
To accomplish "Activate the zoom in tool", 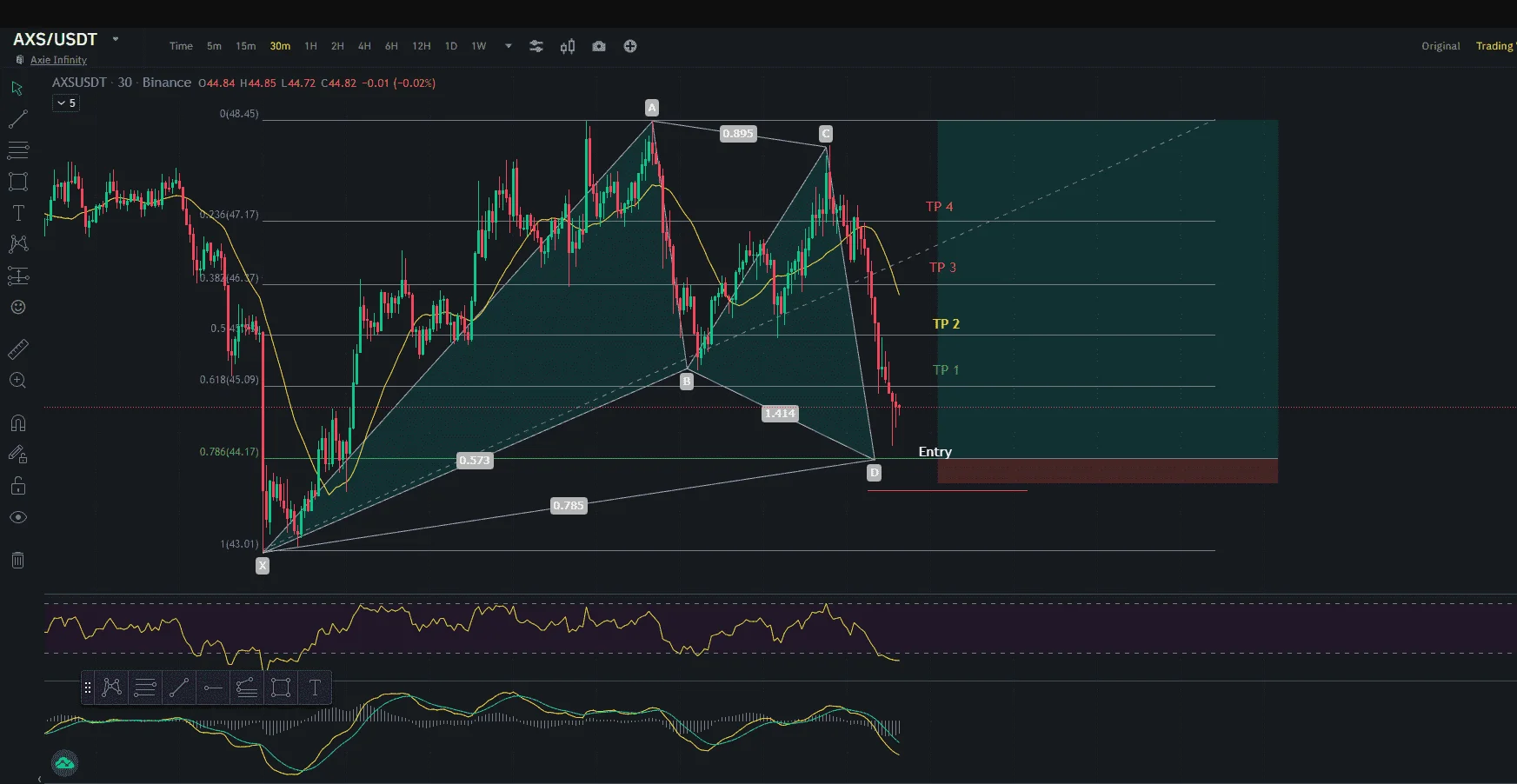I will coord(17,381).
